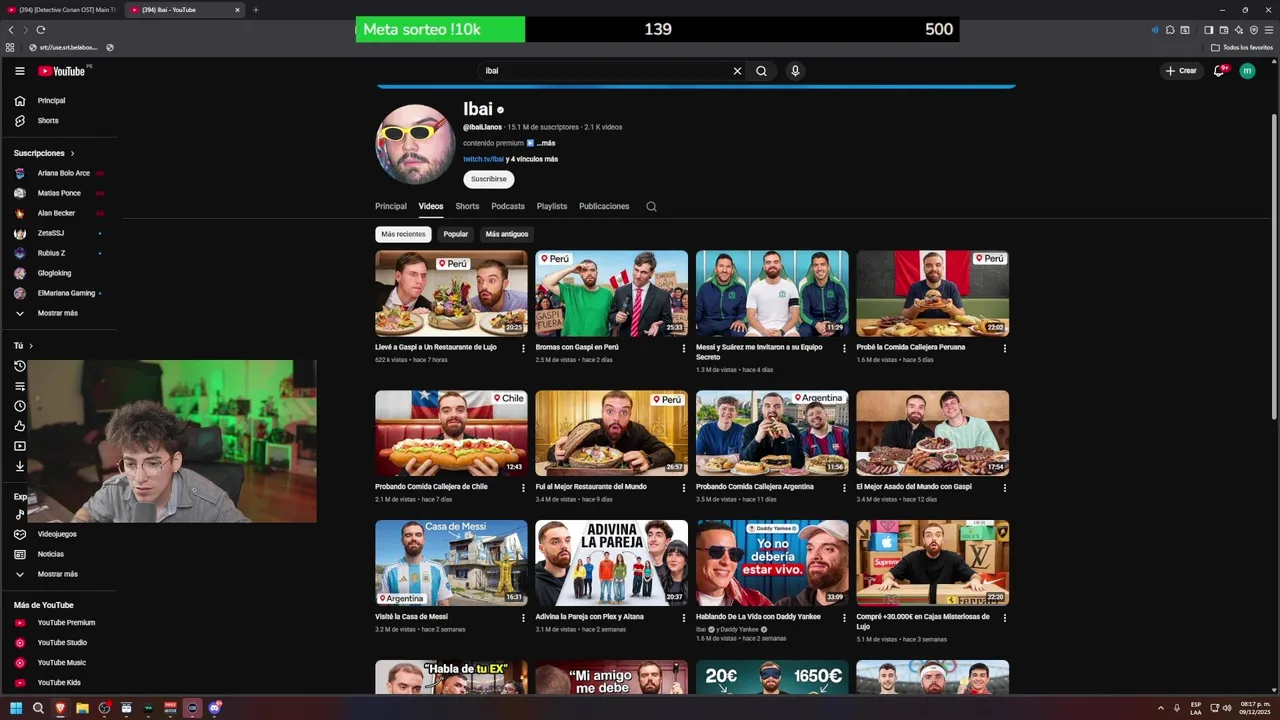Open a new browser tab
Screen dimensions: 1280x720
[x=256, y=10]
